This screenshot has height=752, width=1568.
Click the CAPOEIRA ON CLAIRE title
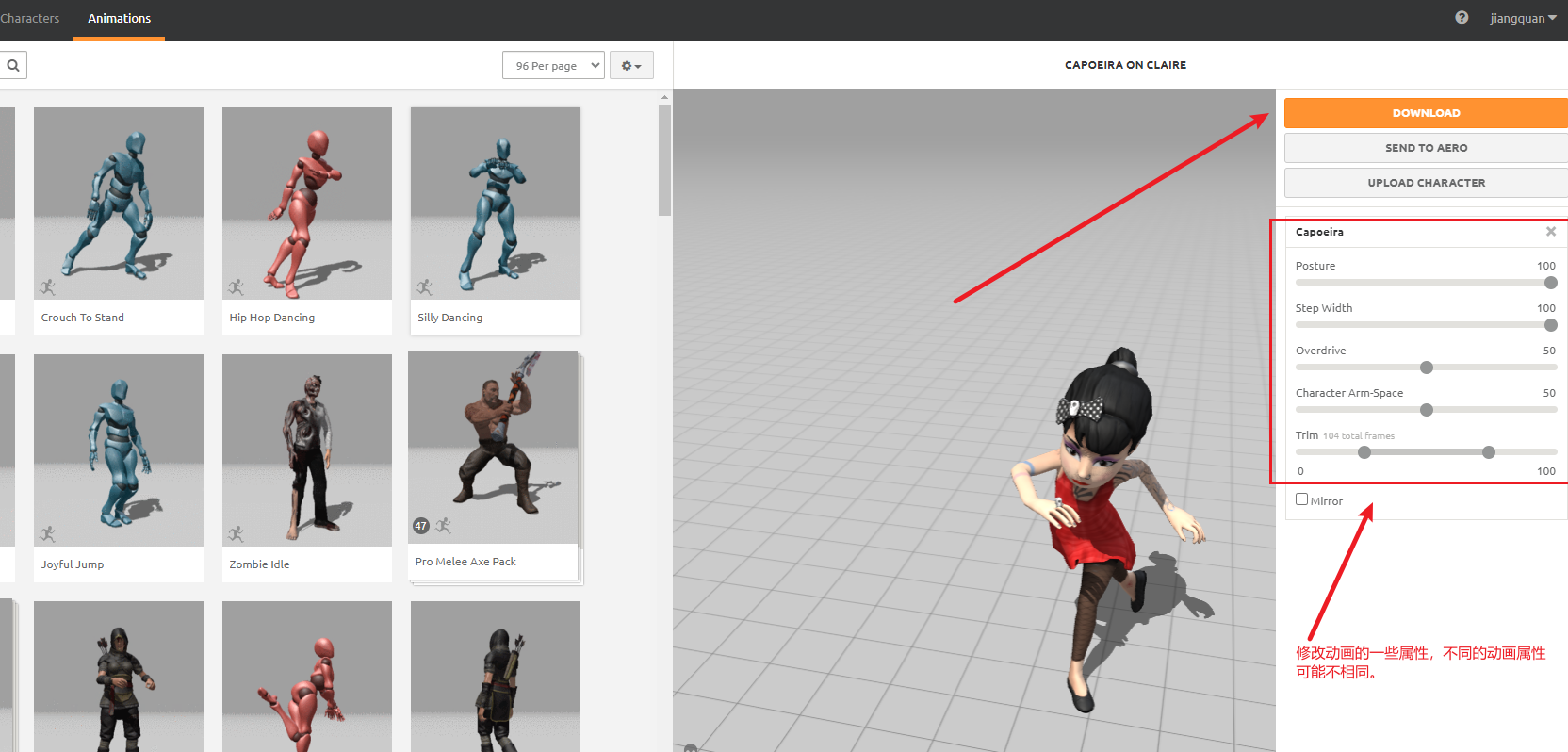[1125, 65]
